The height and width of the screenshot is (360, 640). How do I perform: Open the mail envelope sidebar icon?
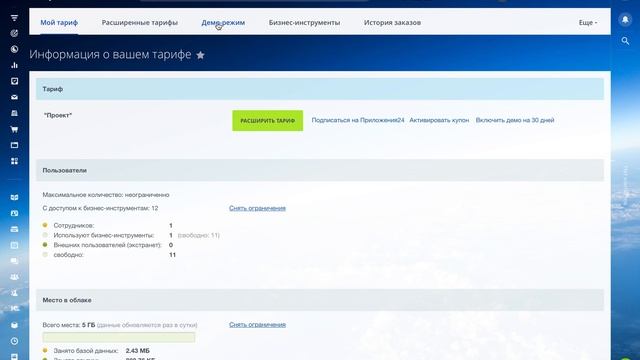pos(14,97)
